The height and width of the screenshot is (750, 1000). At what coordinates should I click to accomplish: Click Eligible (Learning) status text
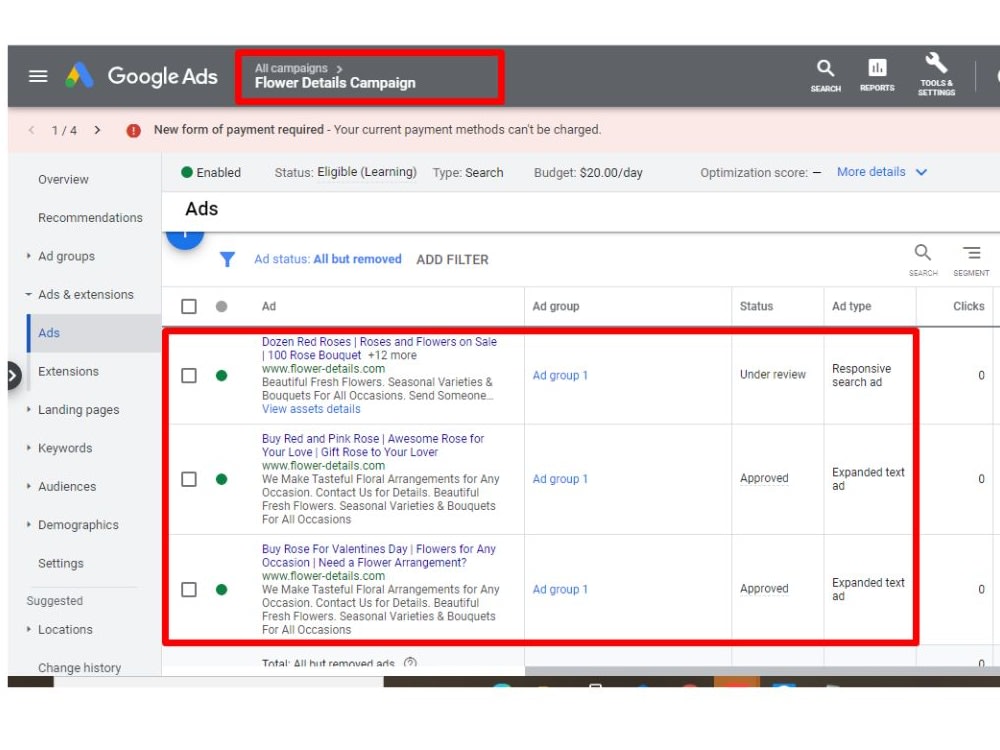367,172
